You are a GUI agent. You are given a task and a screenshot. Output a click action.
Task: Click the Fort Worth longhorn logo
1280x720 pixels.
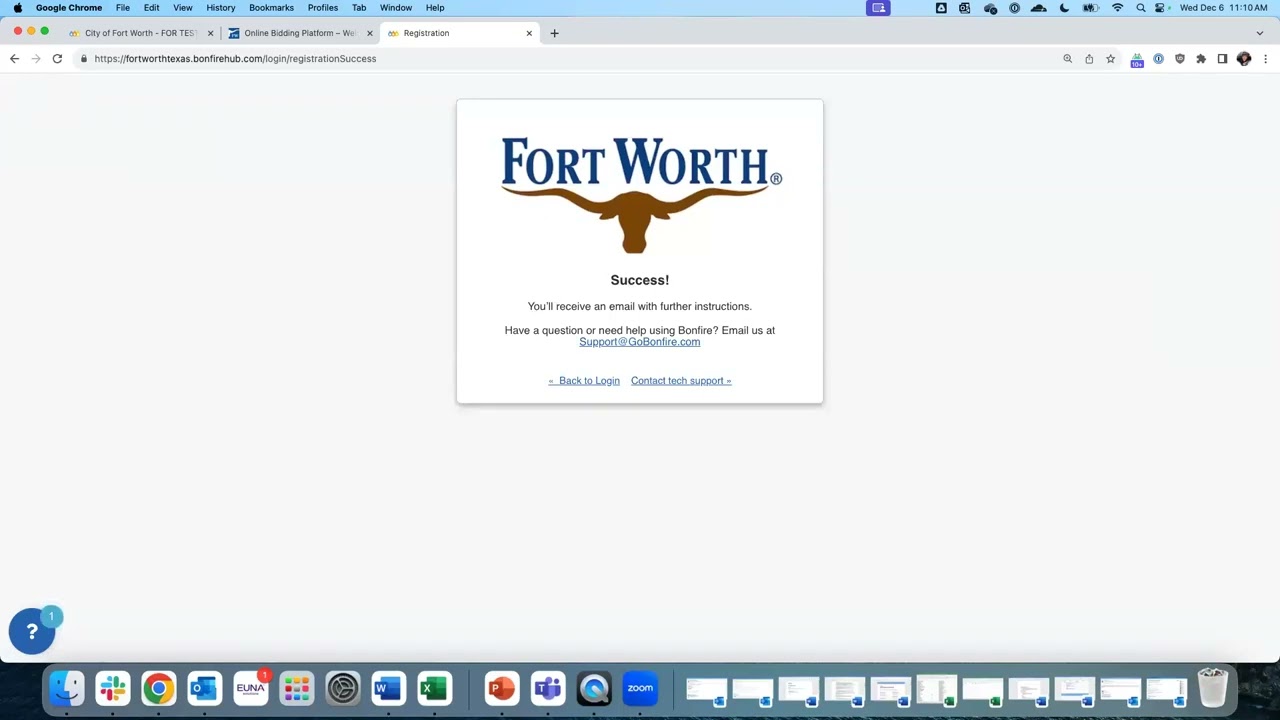coord(640,195)
